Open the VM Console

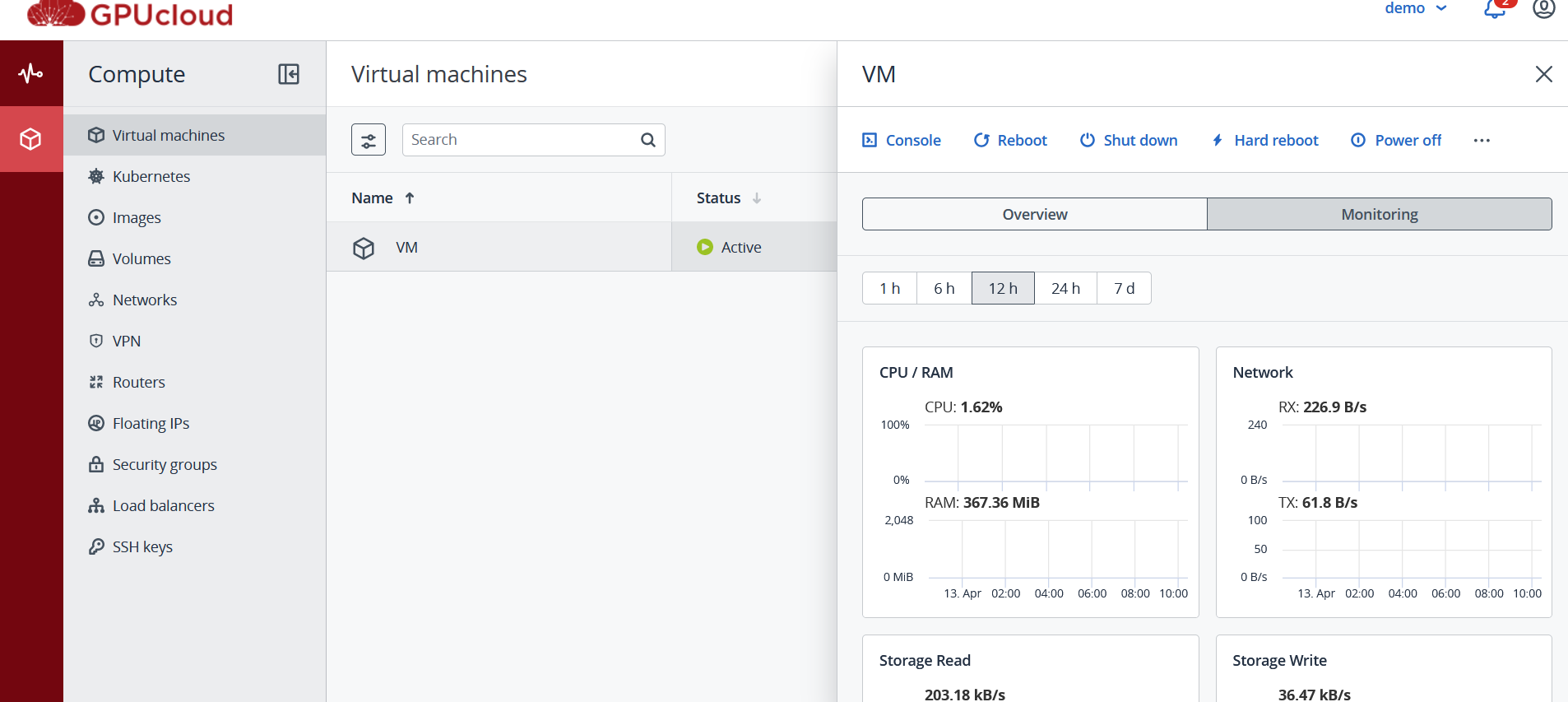pos(901,141)
